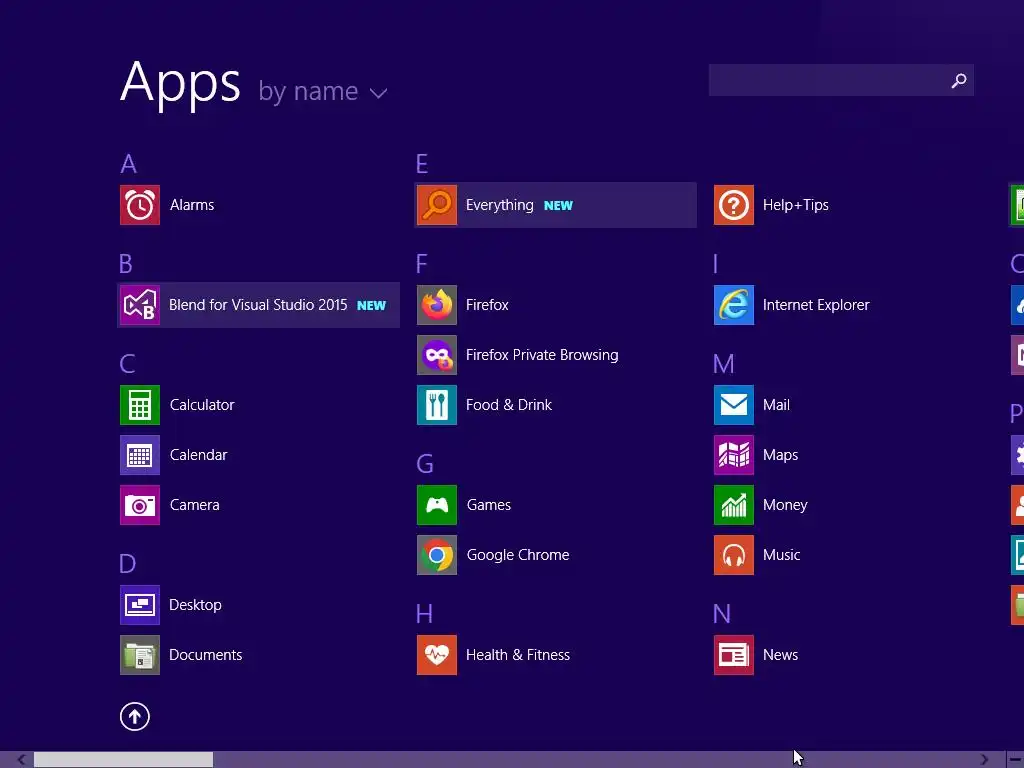Image resolution: width=1024 pixels, height=768 pixels.
Task: Open the Help+Tips app icon
Action: coord(734,205)
